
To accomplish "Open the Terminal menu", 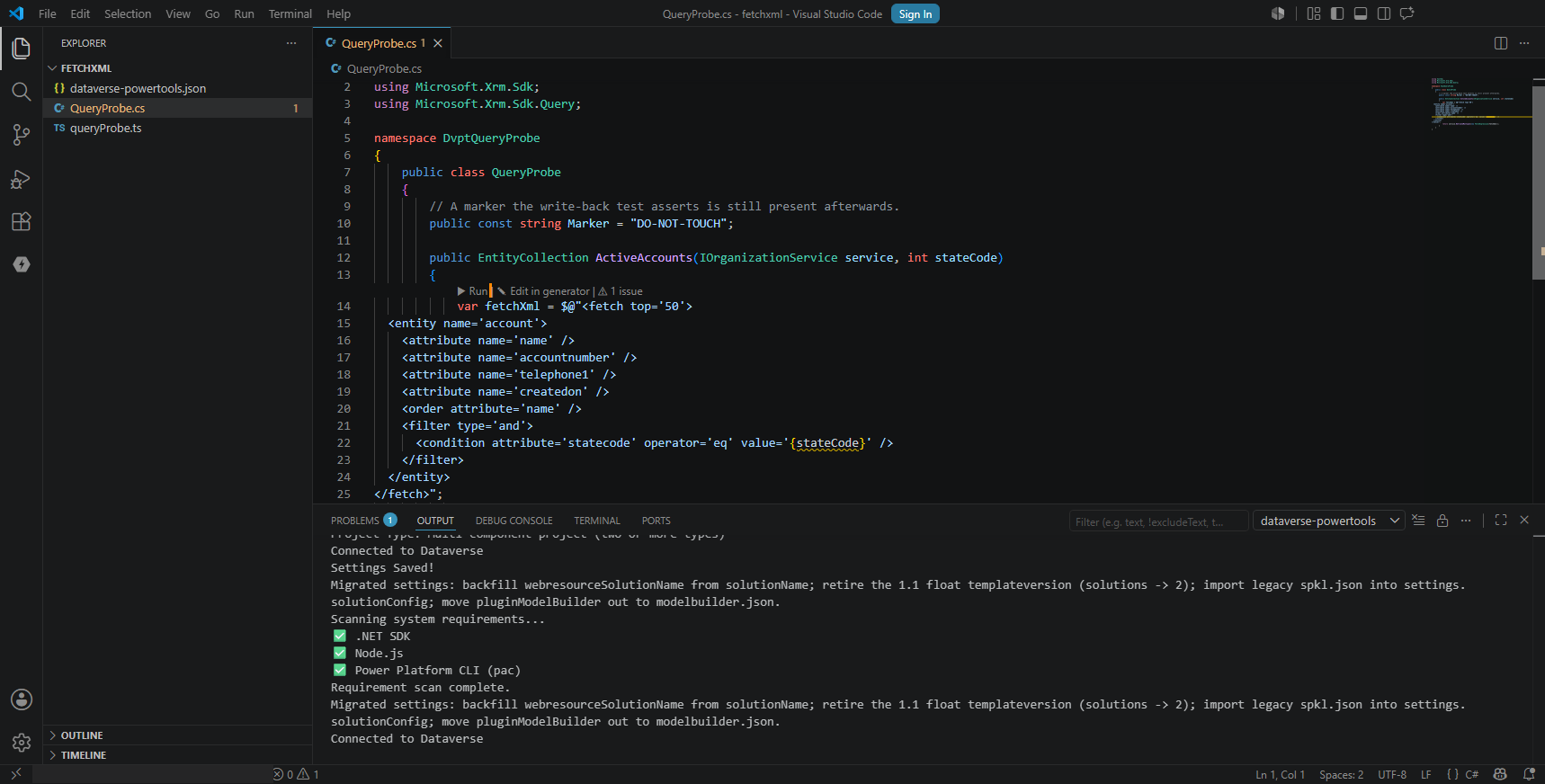I will coord(290,13).
